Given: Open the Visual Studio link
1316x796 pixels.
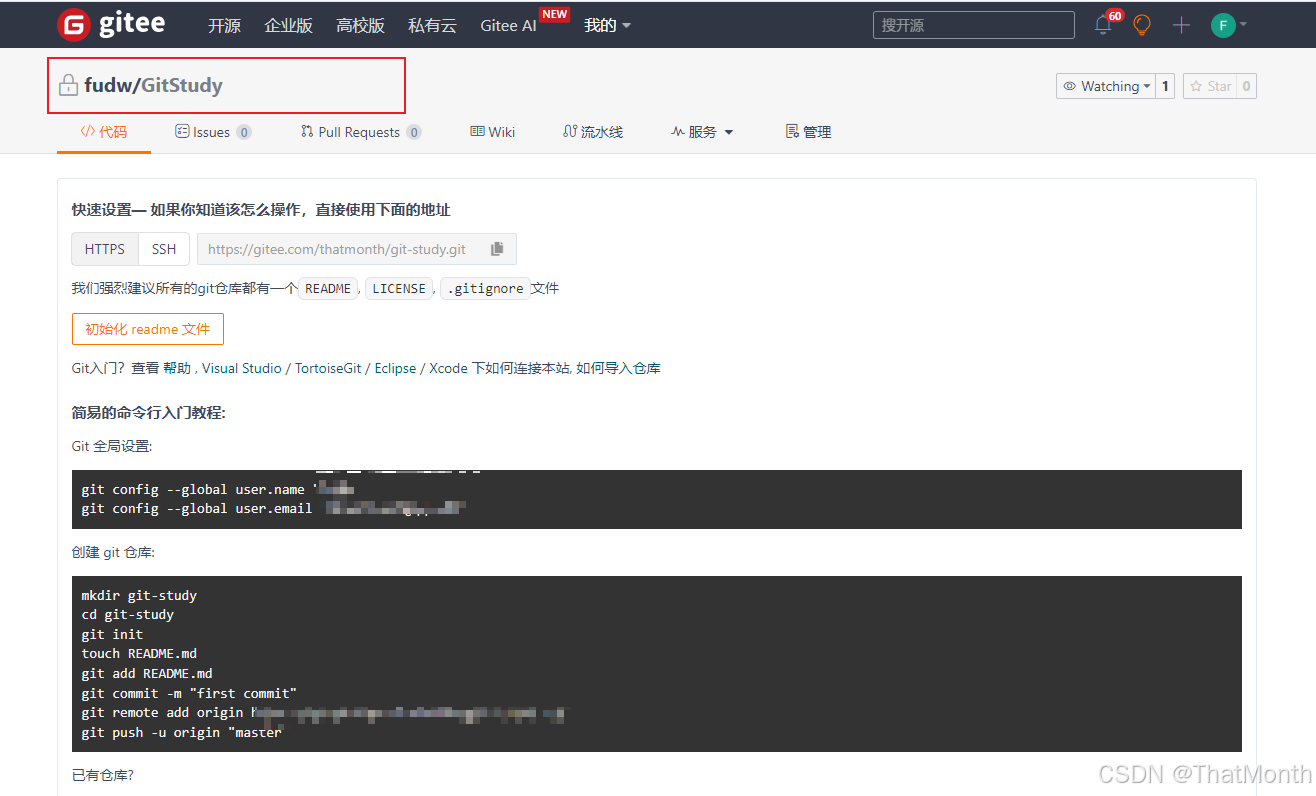Looking at the screenshot, I should pyautogui.click(x=242, y=368).
